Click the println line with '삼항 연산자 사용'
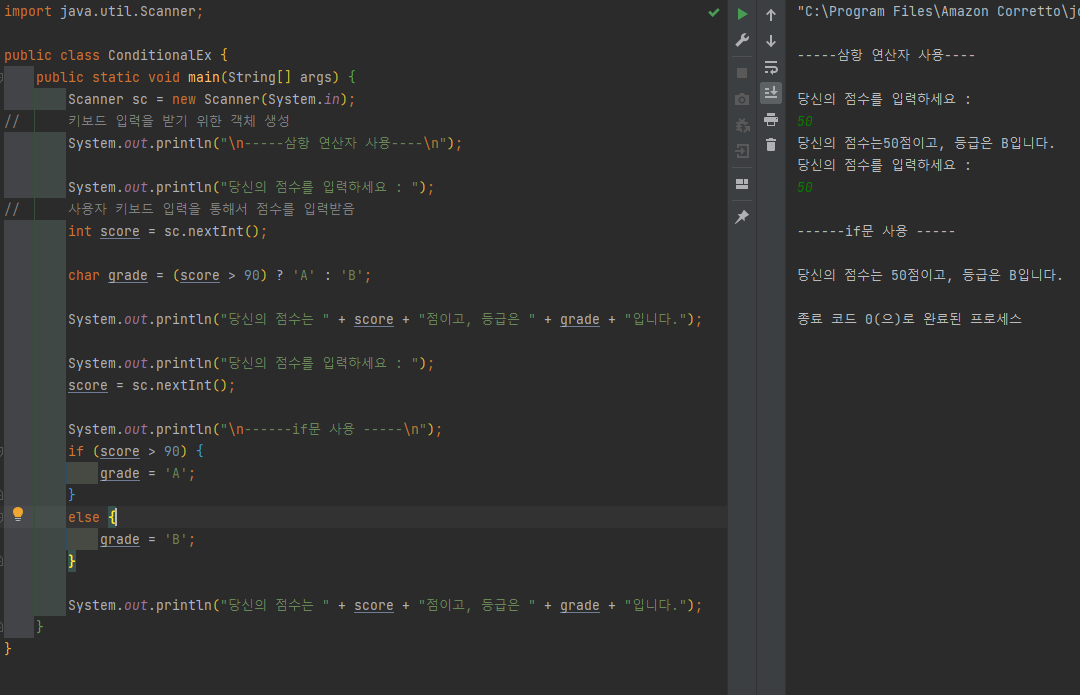 (x=264, y=143)
